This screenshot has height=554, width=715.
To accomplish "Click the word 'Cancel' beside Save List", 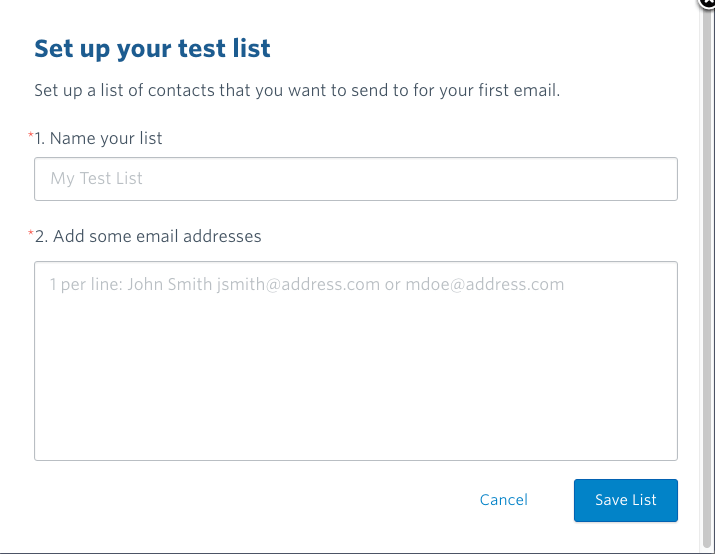I will tap(503, 500).
